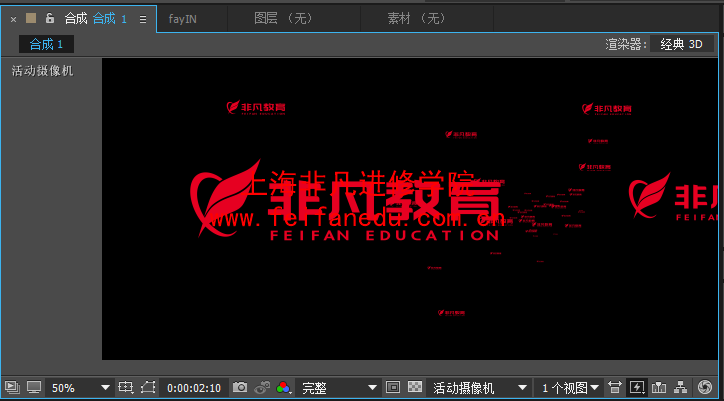The height and width of the screenshot is (401, 724).
Task: Click the fast previews lightning icon
Action: pos(637,387)
